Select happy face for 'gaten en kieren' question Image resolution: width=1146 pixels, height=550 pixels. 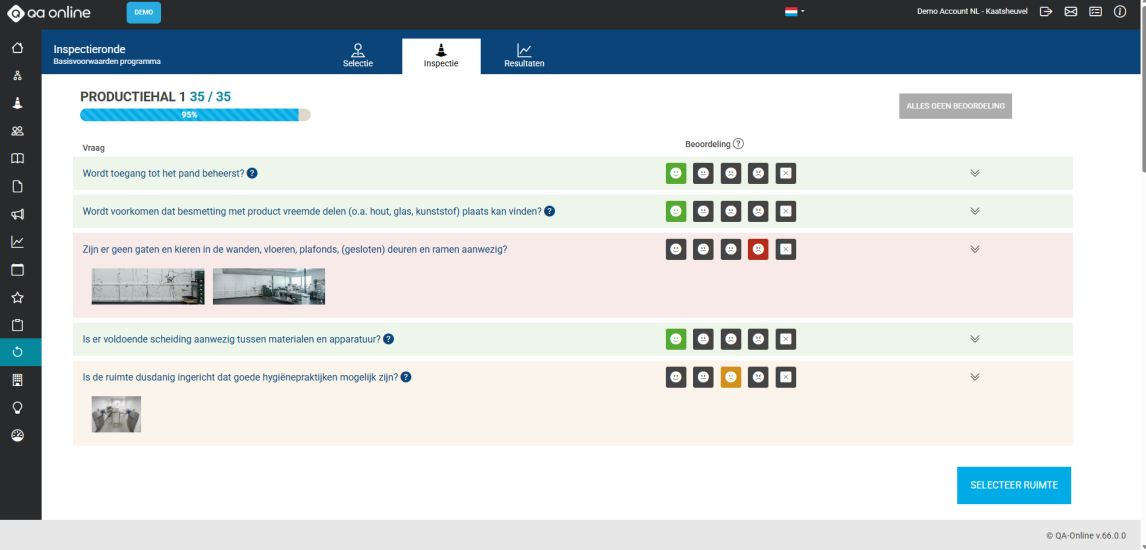(x=676, y=249)
